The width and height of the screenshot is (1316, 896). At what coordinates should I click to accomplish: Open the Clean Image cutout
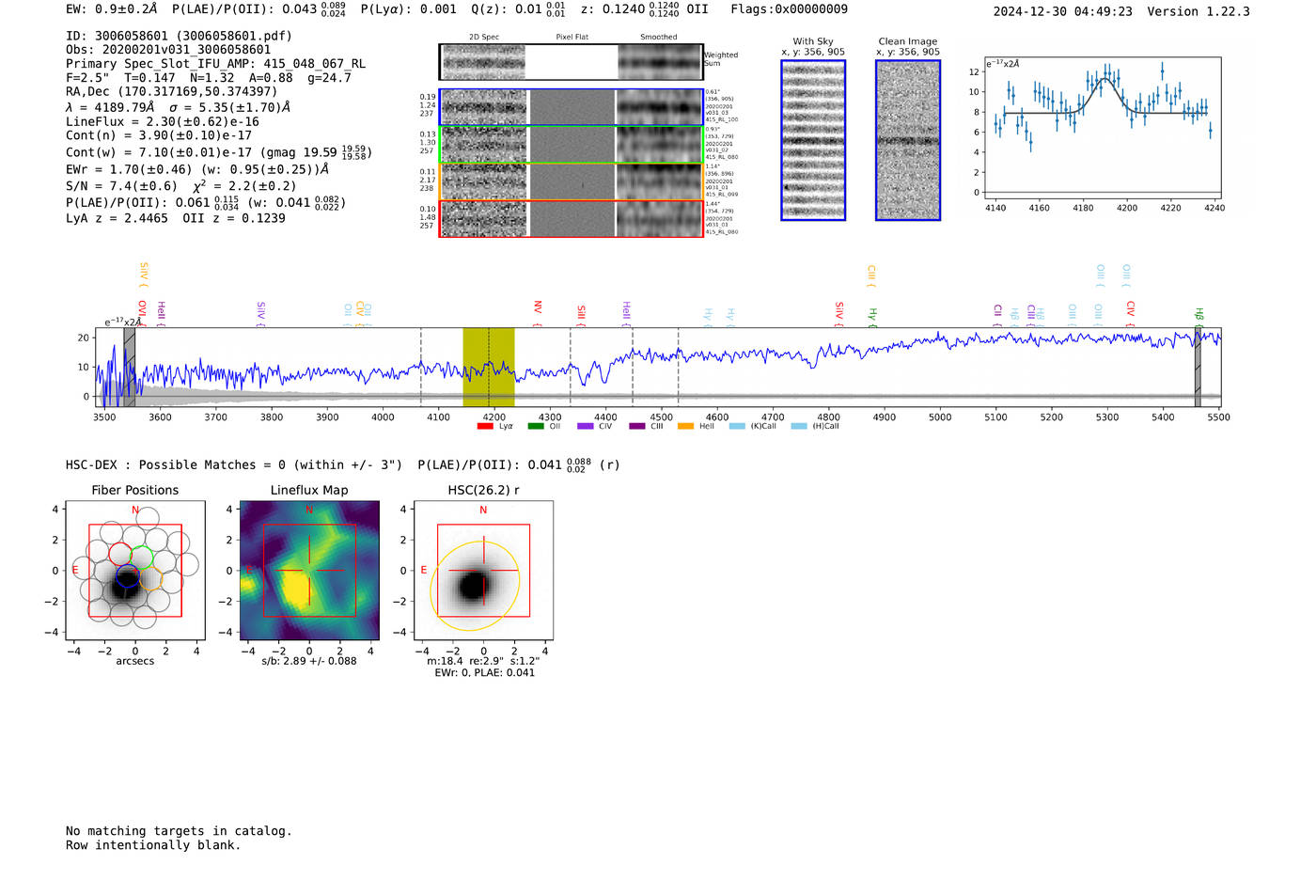click(x=908, y=140)
